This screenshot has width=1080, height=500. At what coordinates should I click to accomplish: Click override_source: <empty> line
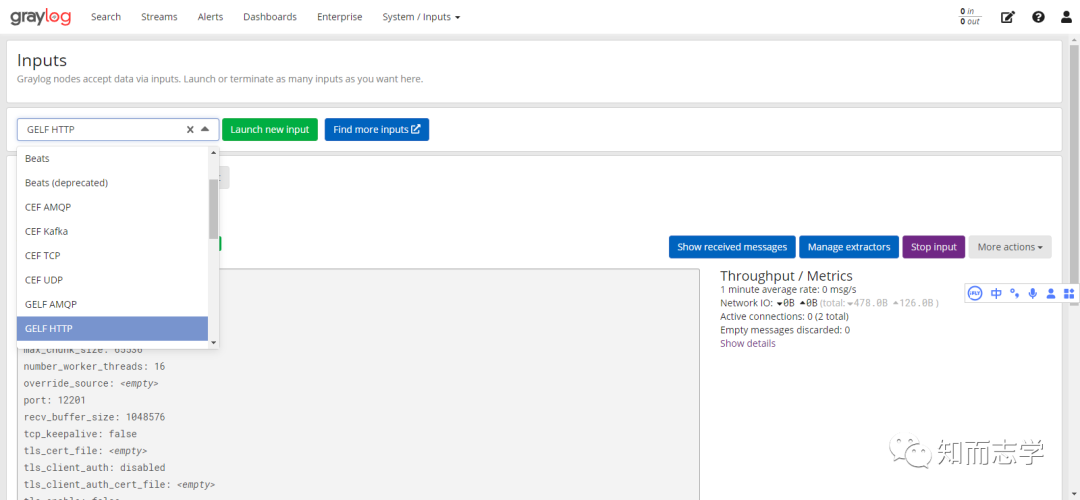point(91,383)
